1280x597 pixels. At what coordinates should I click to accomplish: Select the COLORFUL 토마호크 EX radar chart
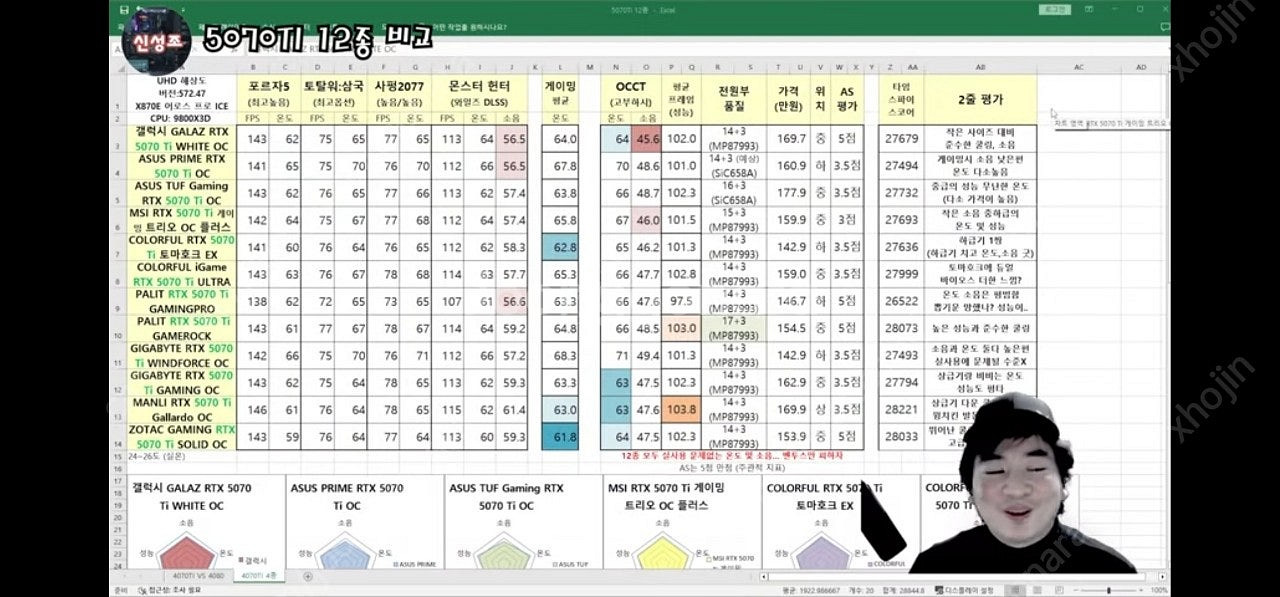coord(840,522)
